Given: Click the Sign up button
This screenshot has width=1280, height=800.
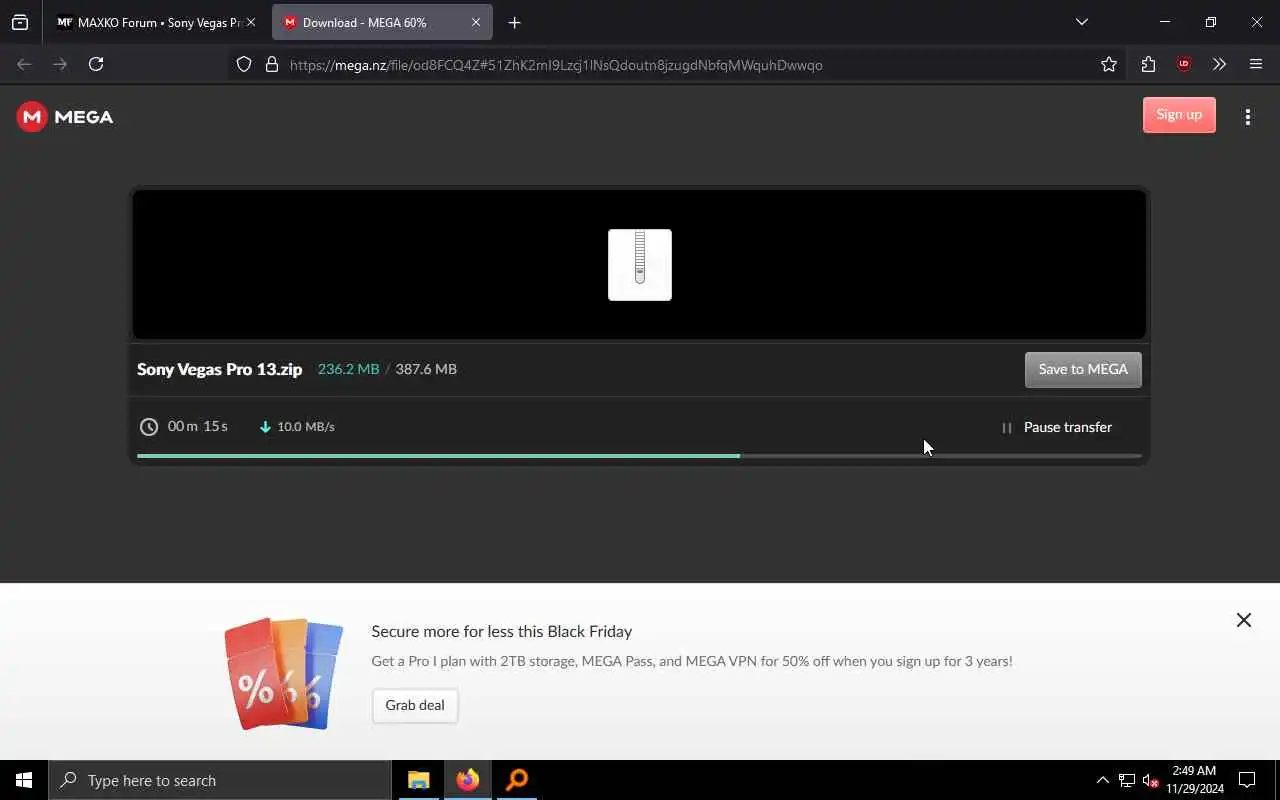Looking at the screenshot, I should pos(1179,115).
